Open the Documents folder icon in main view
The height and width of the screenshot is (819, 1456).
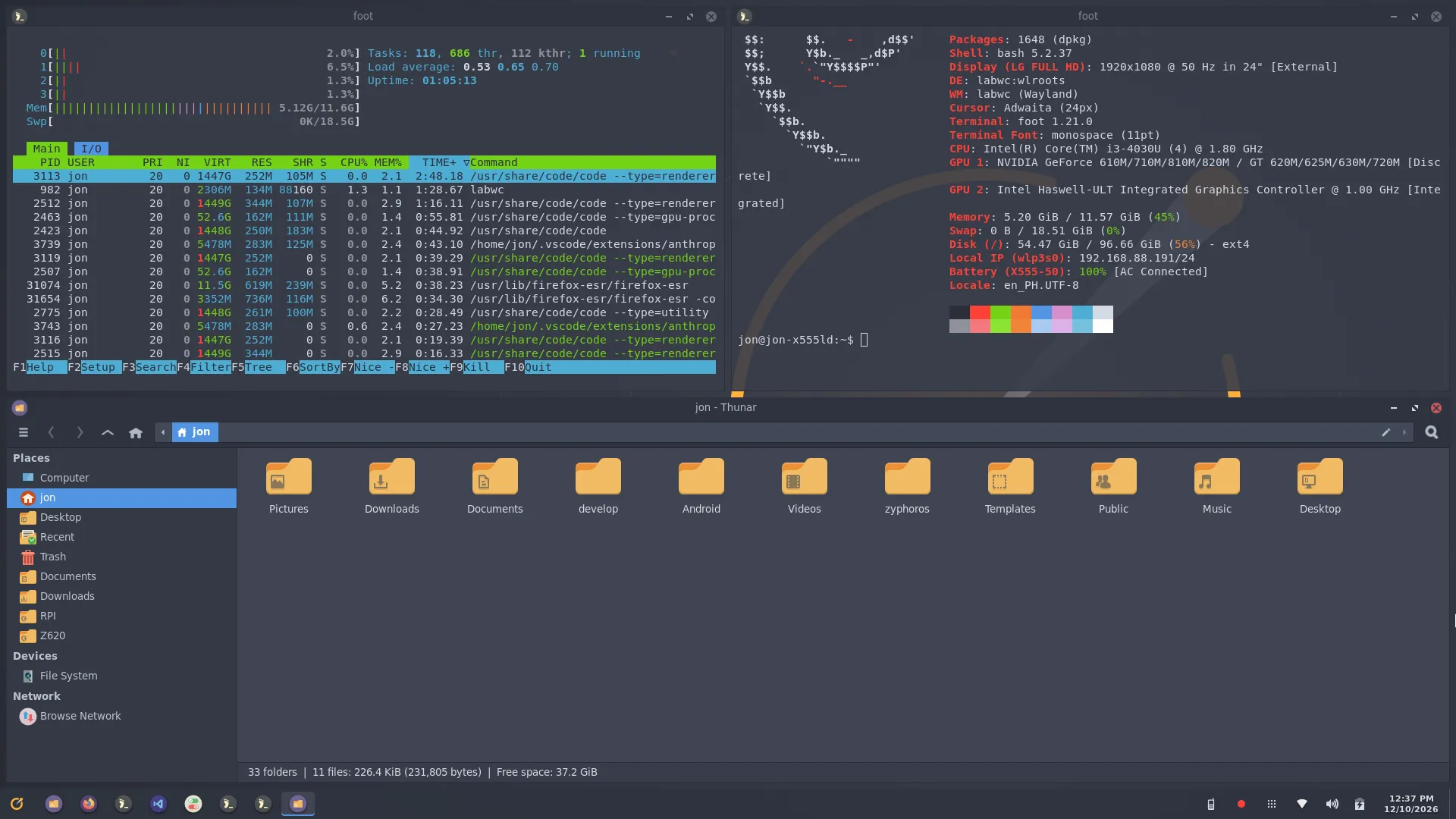[x=495, y=486]
